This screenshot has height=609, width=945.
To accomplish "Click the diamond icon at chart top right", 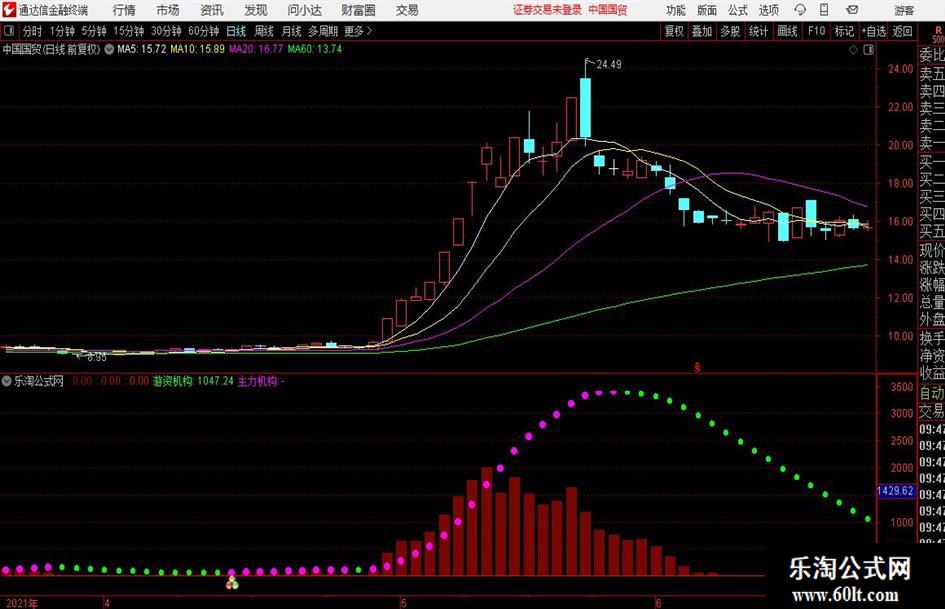I will click(853, 50).
